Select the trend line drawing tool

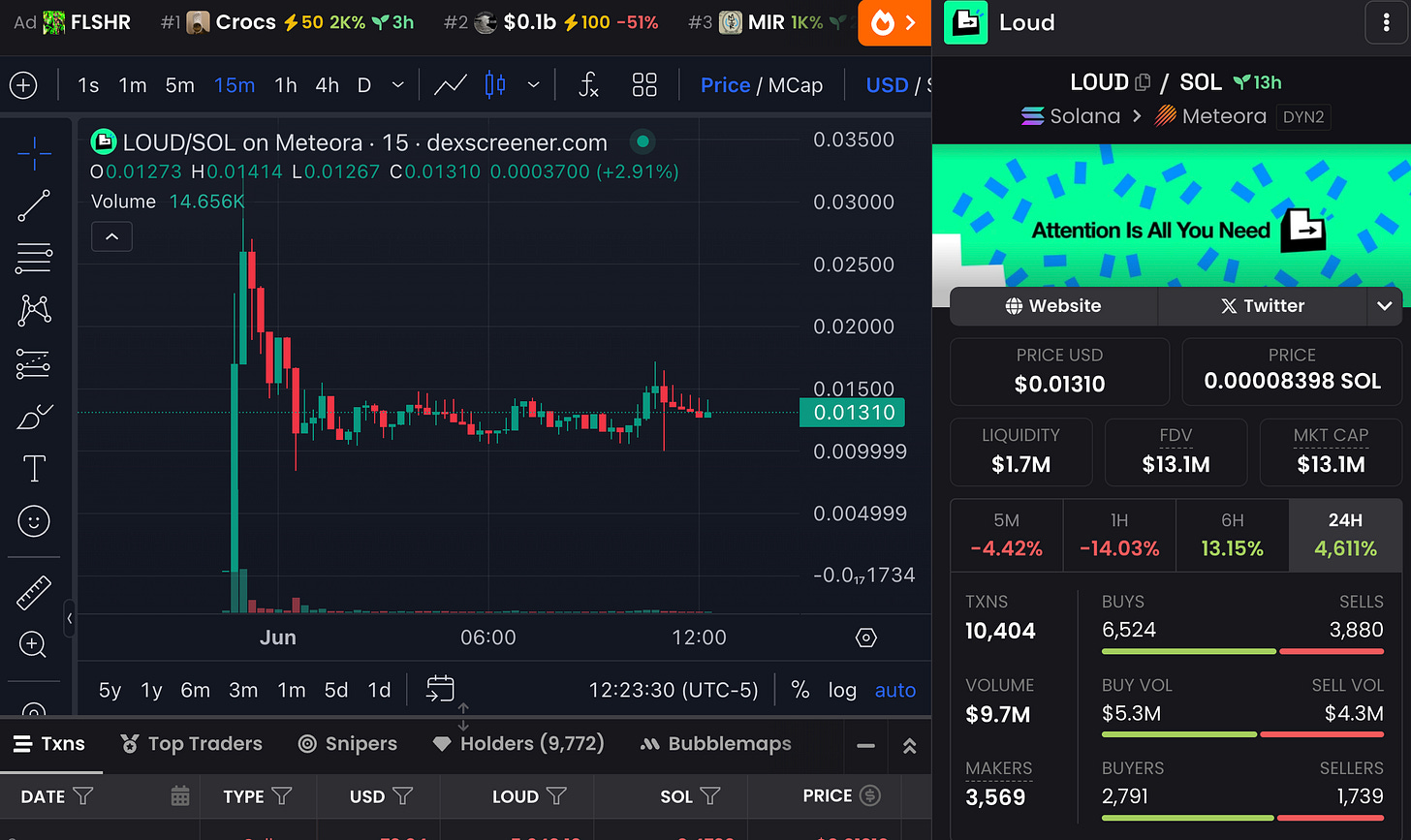[34, 205]
